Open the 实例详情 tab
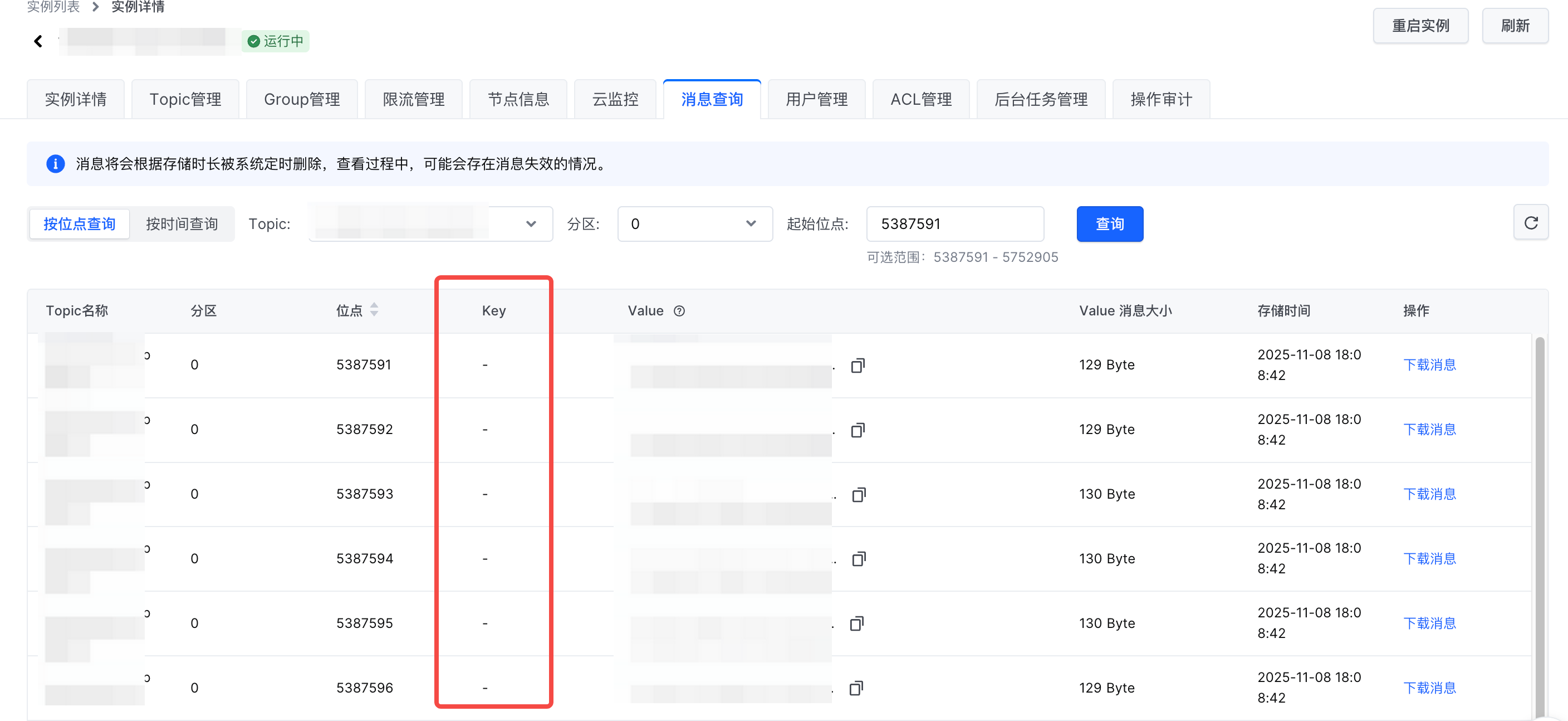Screen dimensions: 1568x721 pyautogui.click(x=76, y=99)
